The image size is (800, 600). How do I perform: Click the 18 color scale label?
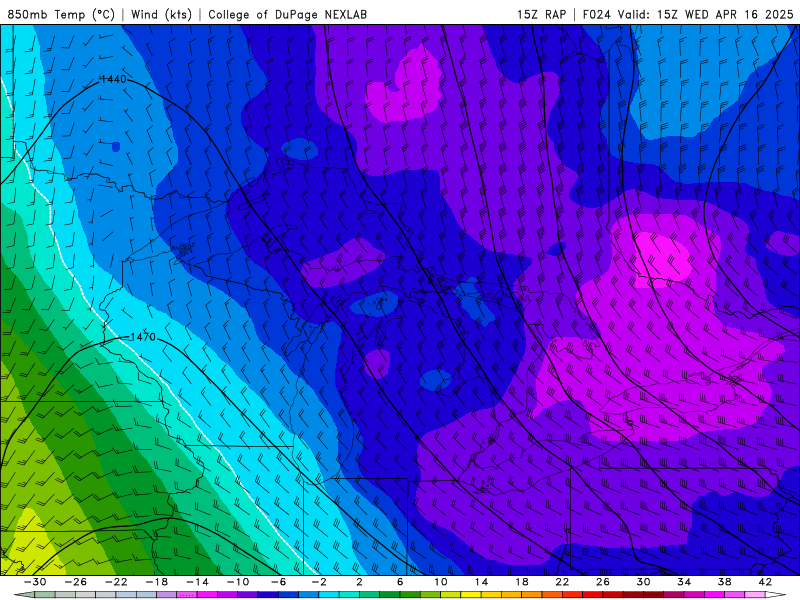coord(521,582)
